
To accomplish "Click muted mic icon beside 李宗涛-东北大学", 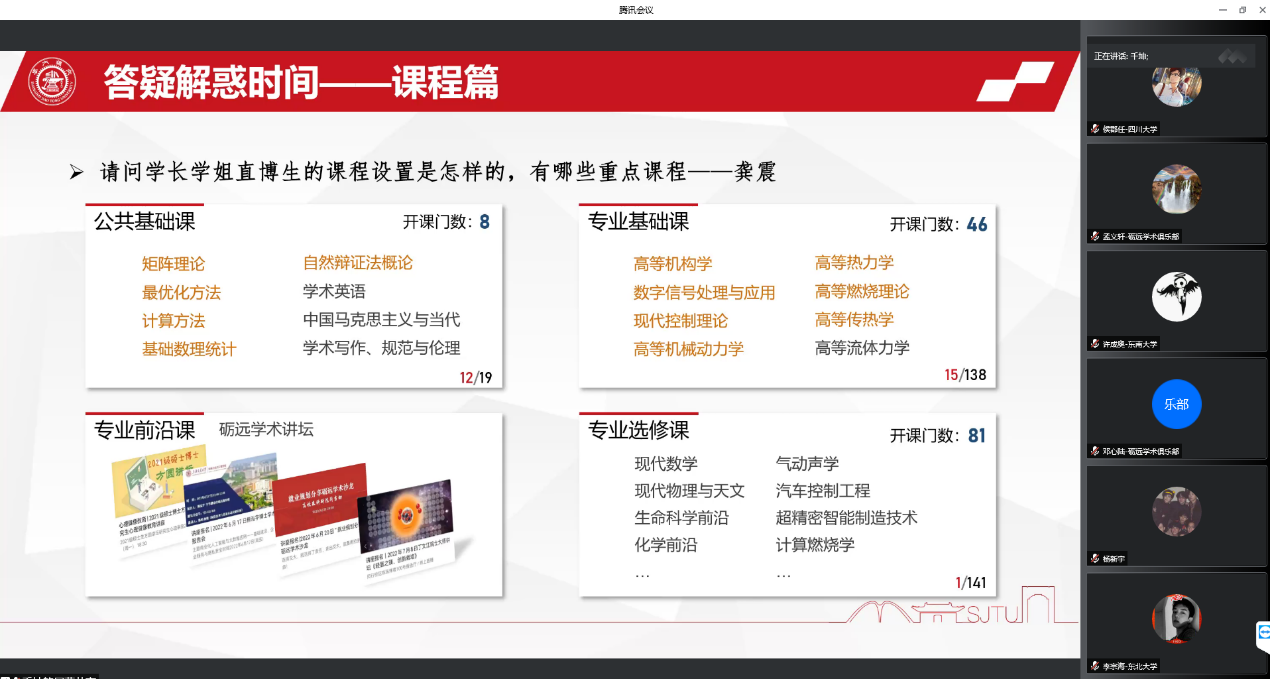I will click(1096, 665).
